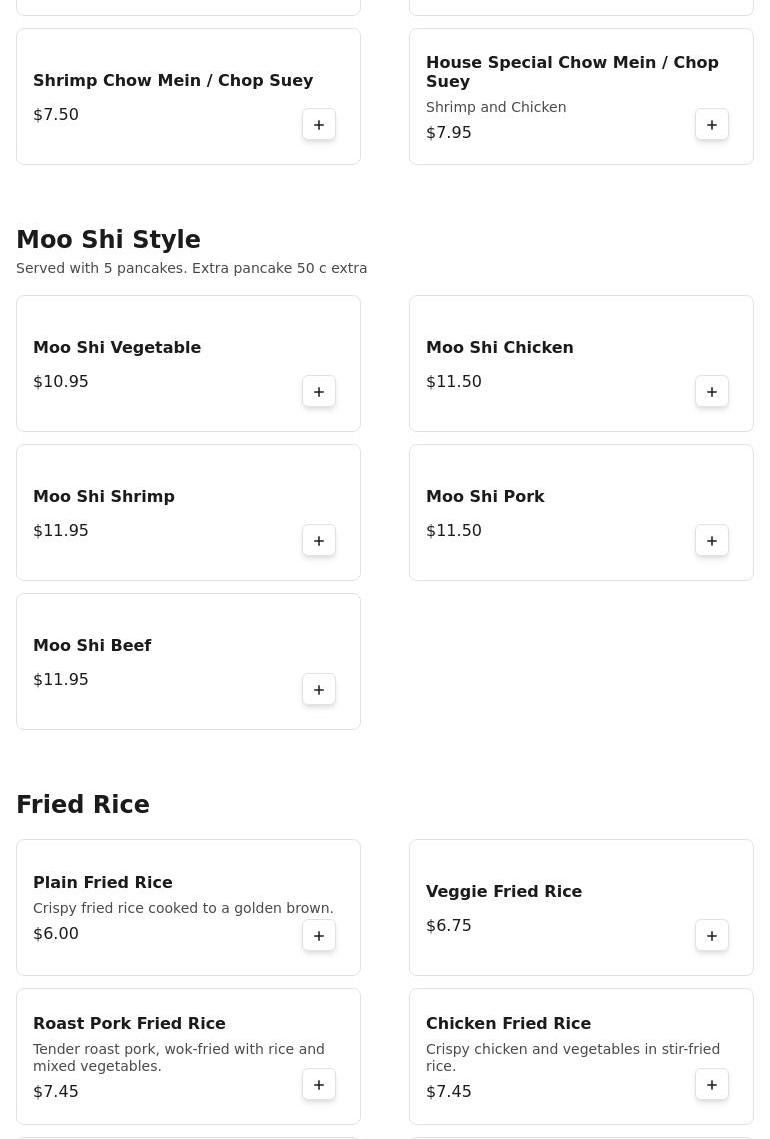Click the Plain Fried Rice title
The image size is (770, 1139).
tap(103, 883)
